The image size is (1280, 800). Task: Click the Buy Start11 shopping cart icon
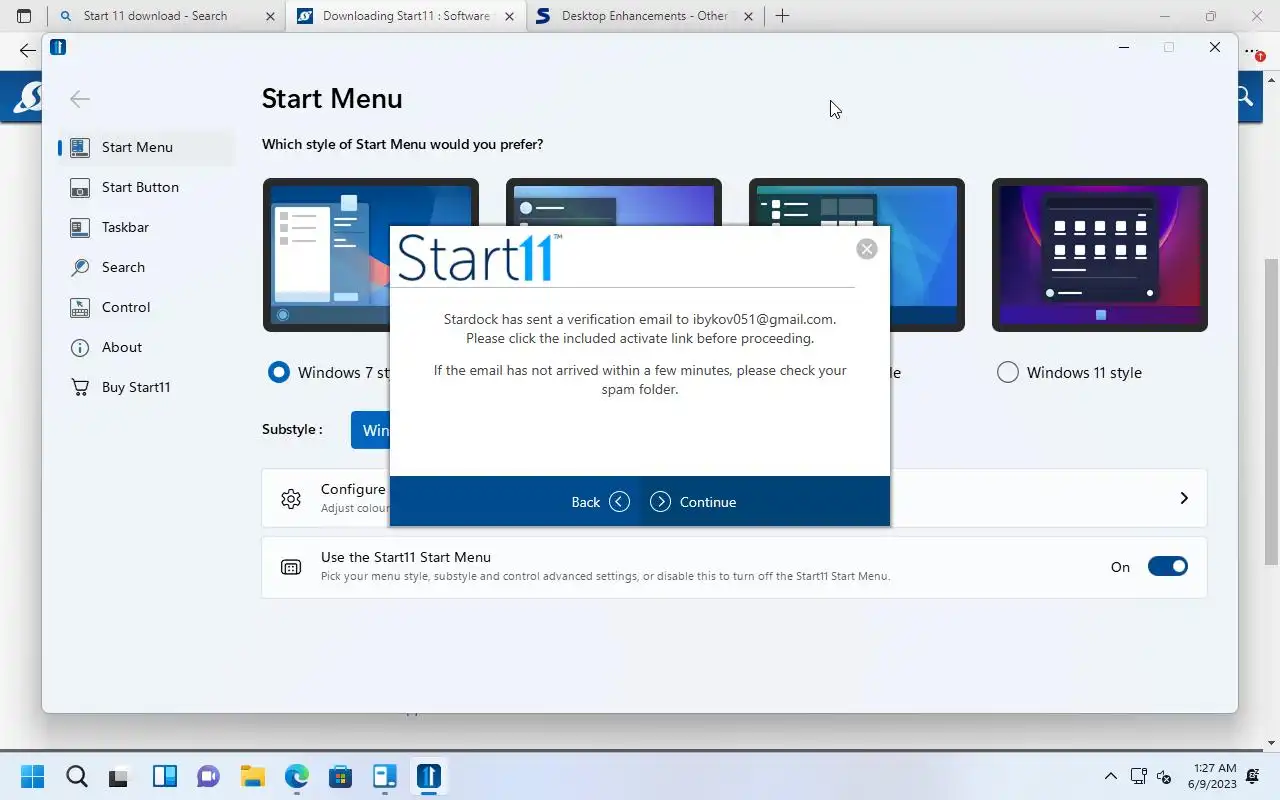pyautogui.click(x=80, y=387)
